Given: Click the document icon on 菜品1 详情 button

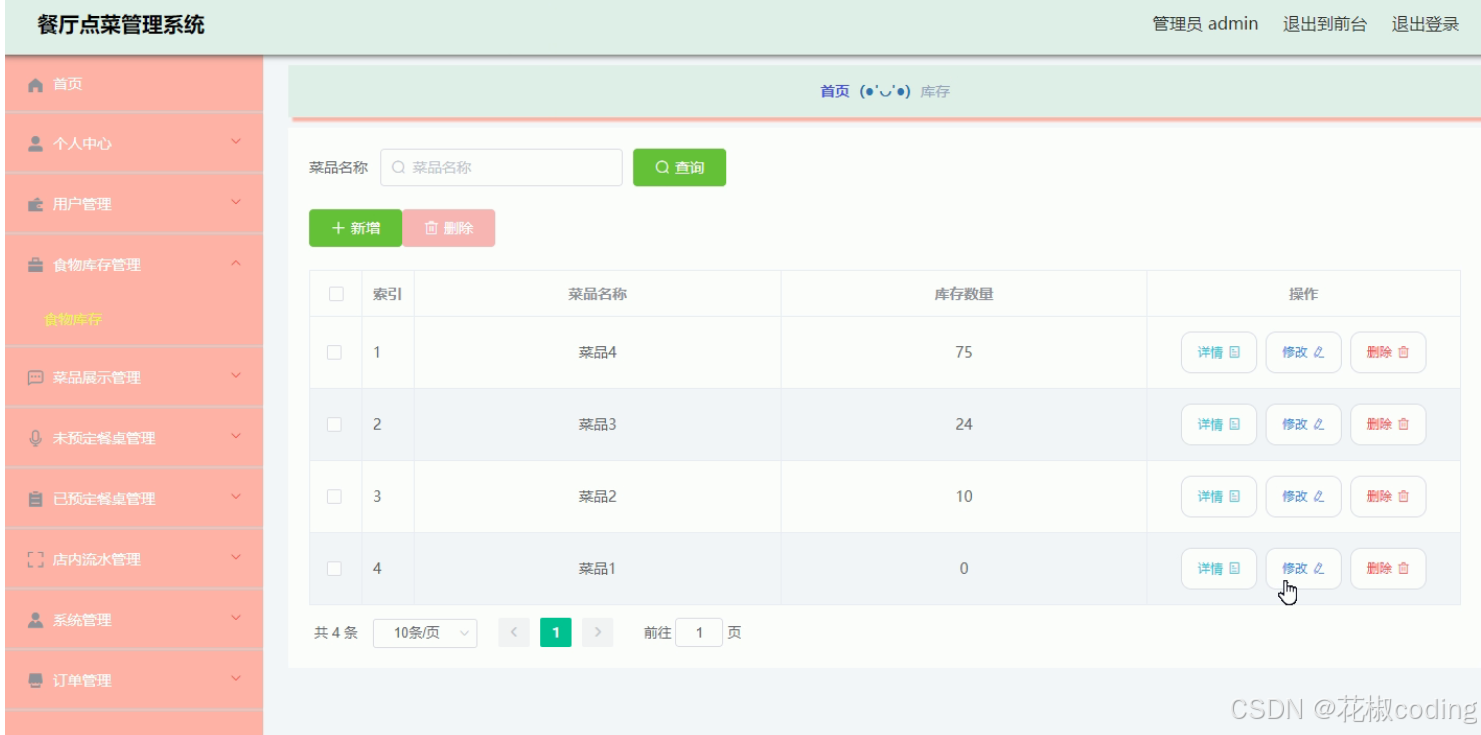Looking at the screenshot, I should 1235,568.
